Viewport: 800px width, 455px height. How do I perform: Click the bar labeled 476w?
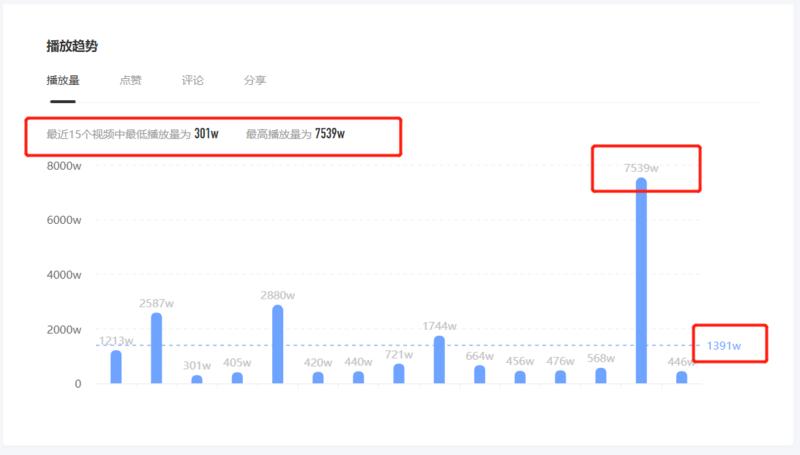click(x=560, y=378)
